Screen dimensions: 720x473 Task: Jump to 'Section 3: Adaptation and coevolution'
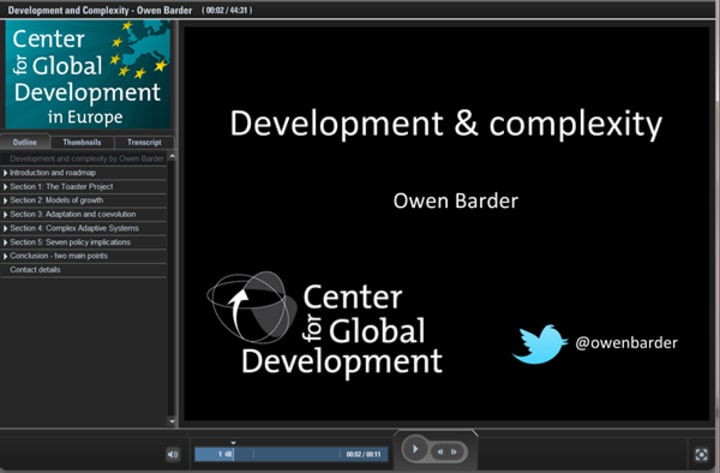pos(84,214)
